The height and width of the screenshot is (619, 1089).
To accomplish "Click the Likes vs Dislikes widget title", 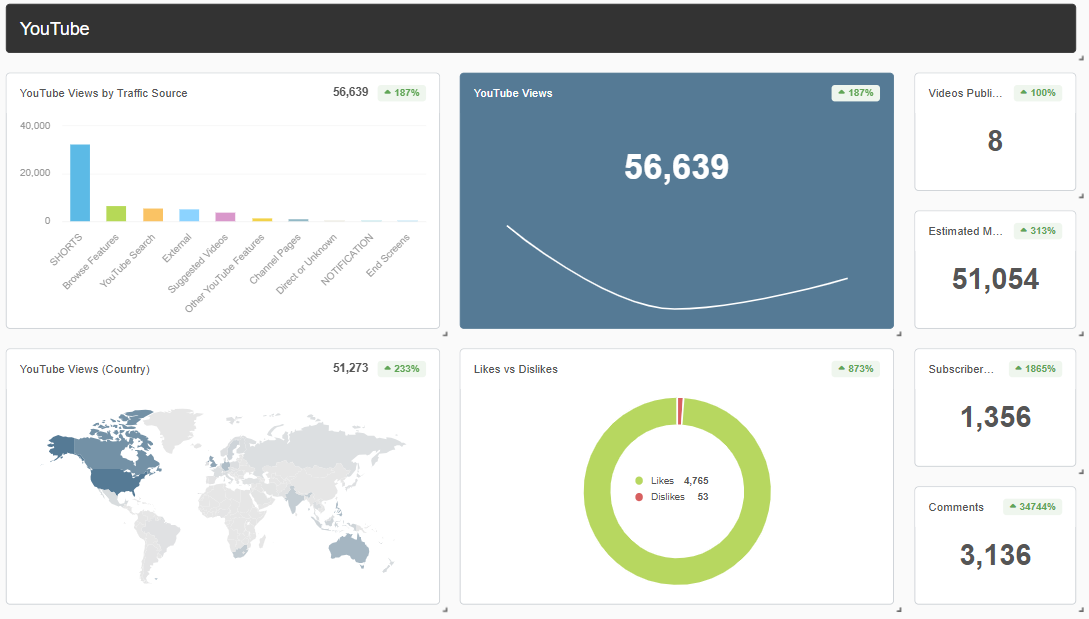I will point(515,369).
